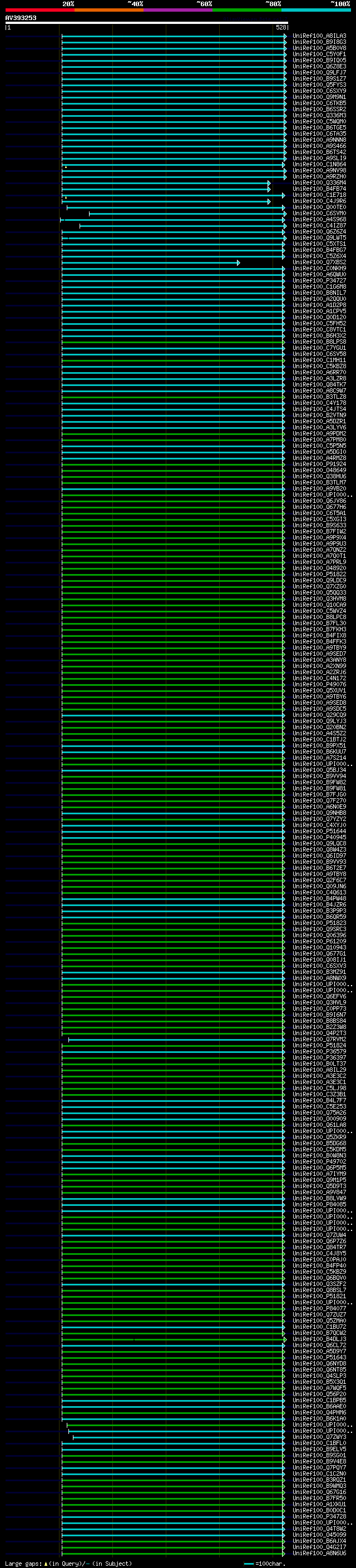Select hit label UniRef100_Q6JV86

[x=319, y=501]
